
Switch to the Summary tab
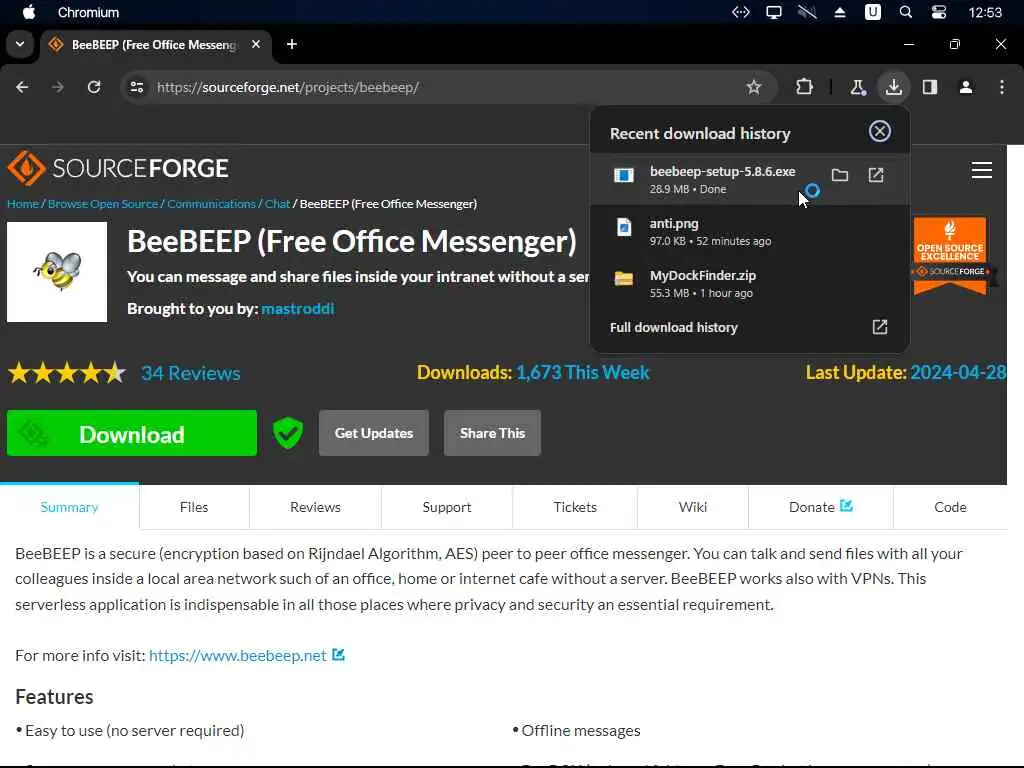(x=69, y=507)
